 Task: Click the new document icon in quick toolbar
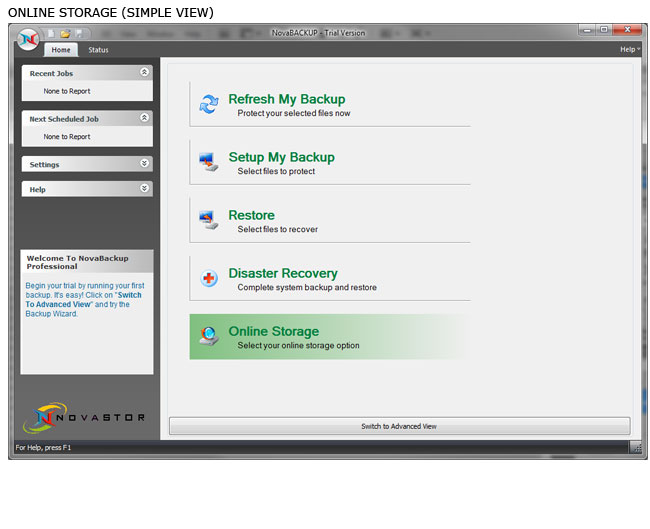pyautogui.click(x=50, y=33)
